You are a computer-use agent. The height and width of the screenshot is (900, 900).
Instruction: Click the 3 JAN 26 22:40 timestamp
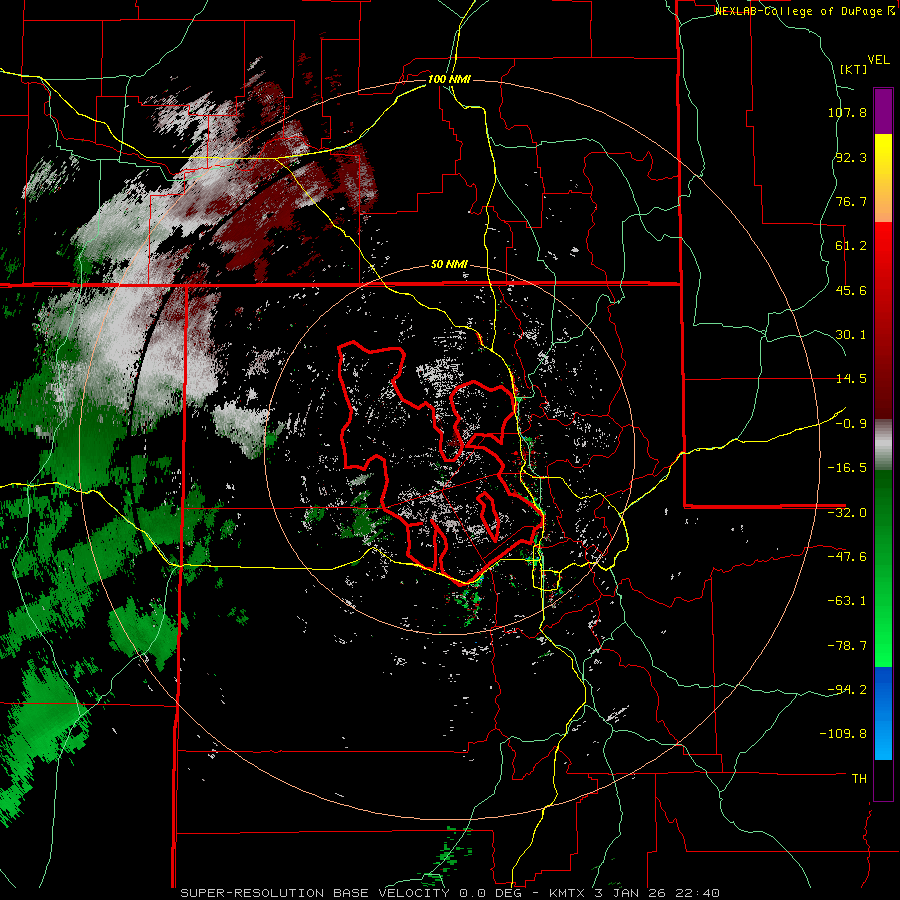coord(657,893)
